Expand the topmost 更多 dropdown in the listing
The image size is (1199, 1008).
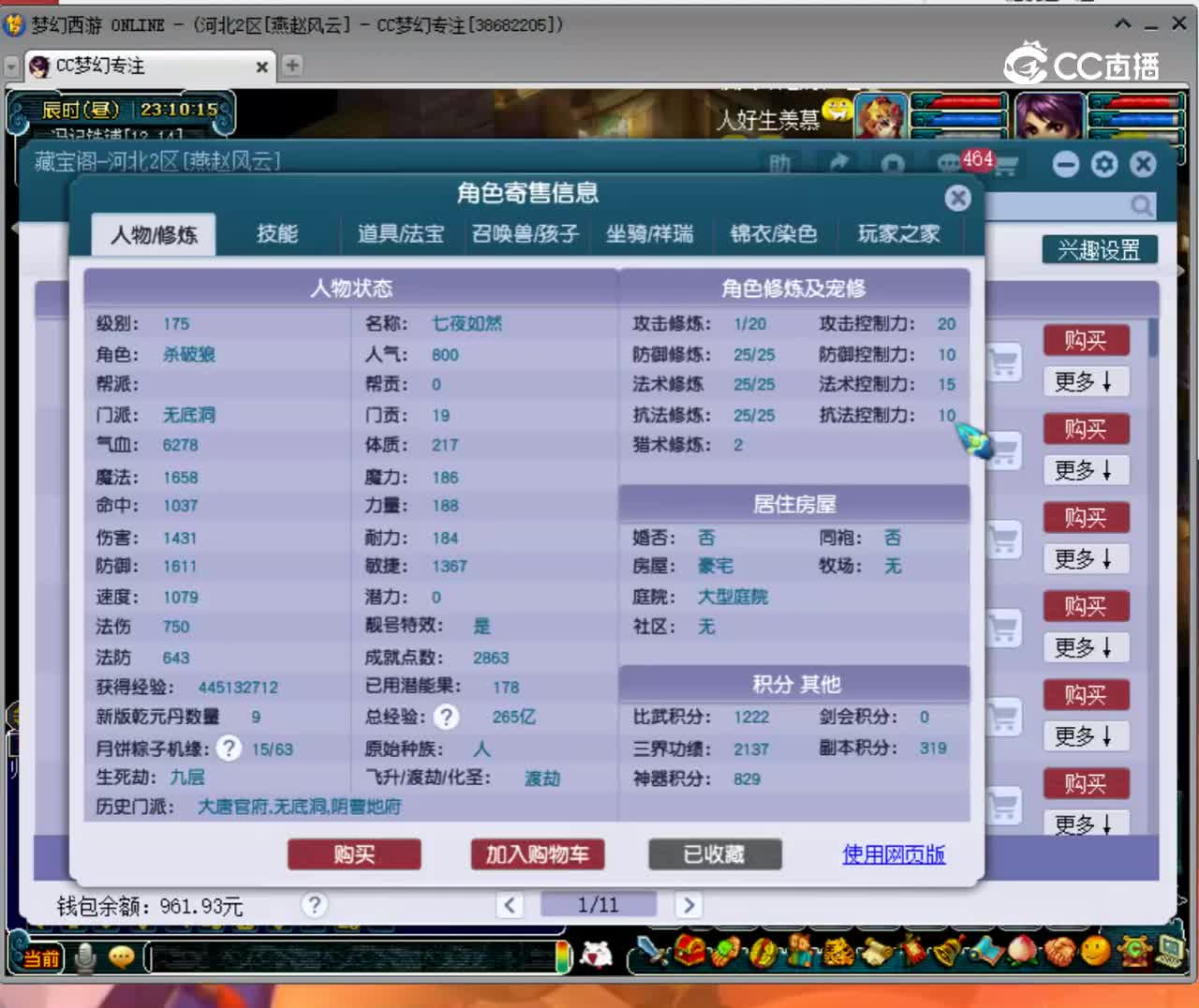pyautogui.click(x=1086, y=381)
